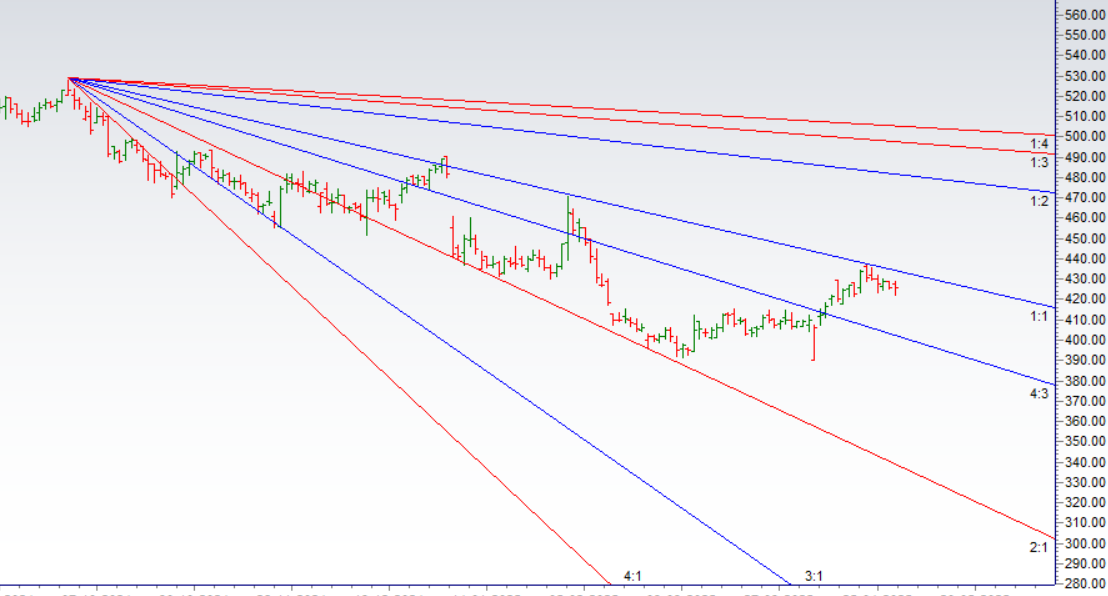Image resolution: width=1108 pixels, height=596 pixels.
Task: Select the 1:3 Gann fan line label
Action: (x=1038, y=163)
